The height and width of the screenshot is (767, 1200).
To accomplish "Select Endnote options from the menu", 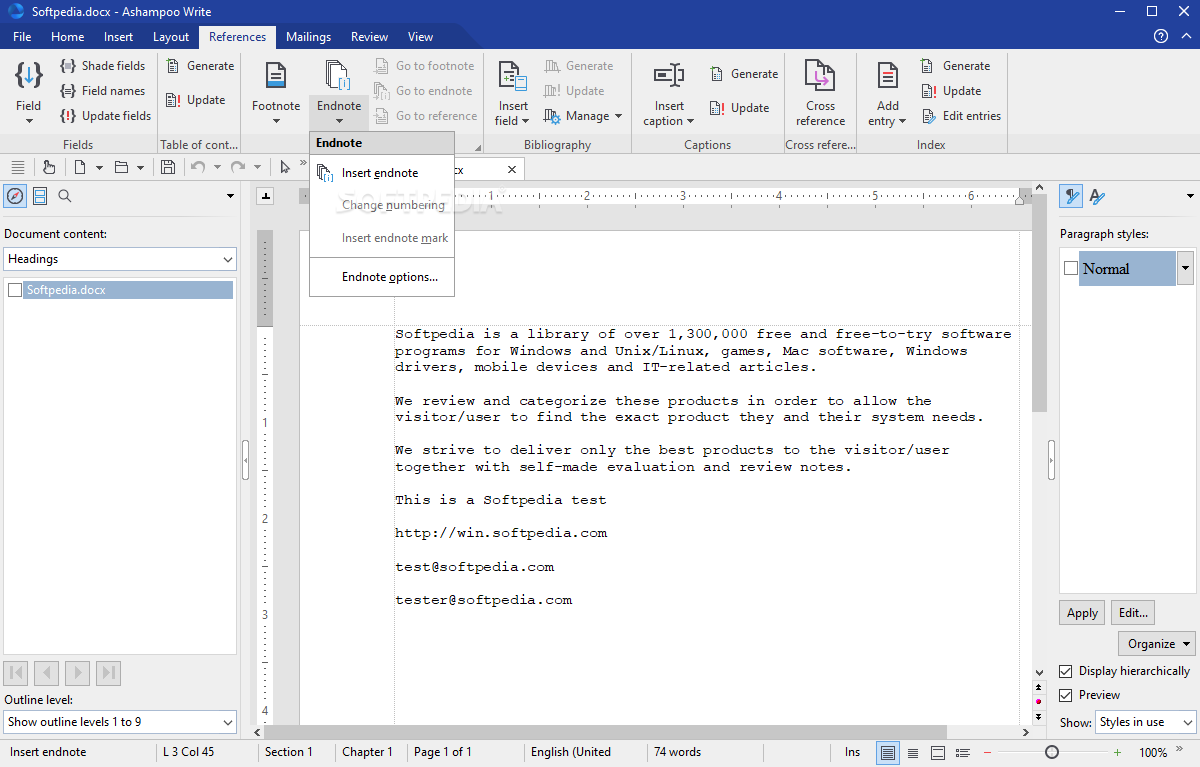I will tap(382, 277).
